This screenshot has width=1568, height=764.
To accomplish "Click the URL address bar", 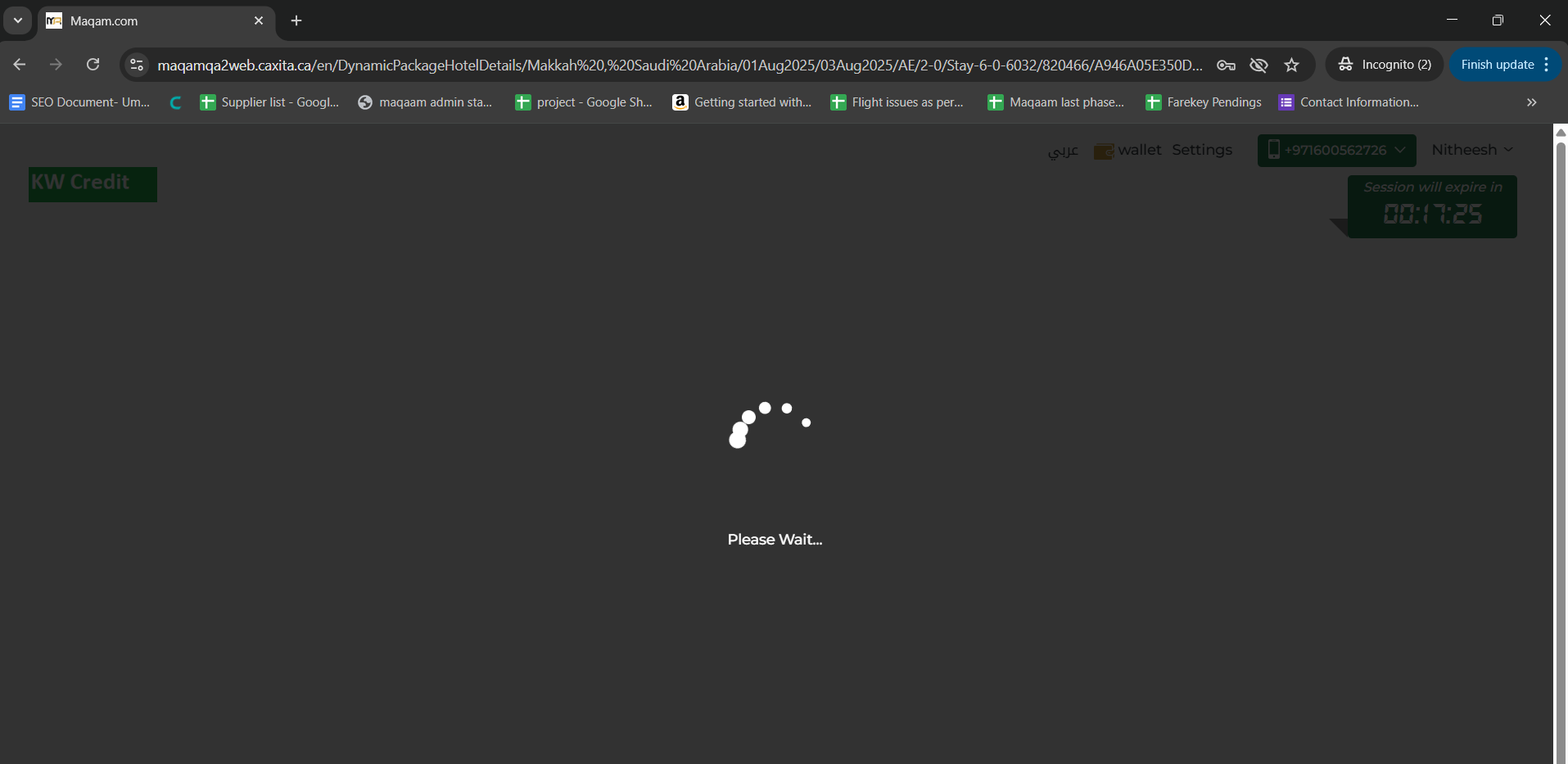I will (x=680, y=65).
